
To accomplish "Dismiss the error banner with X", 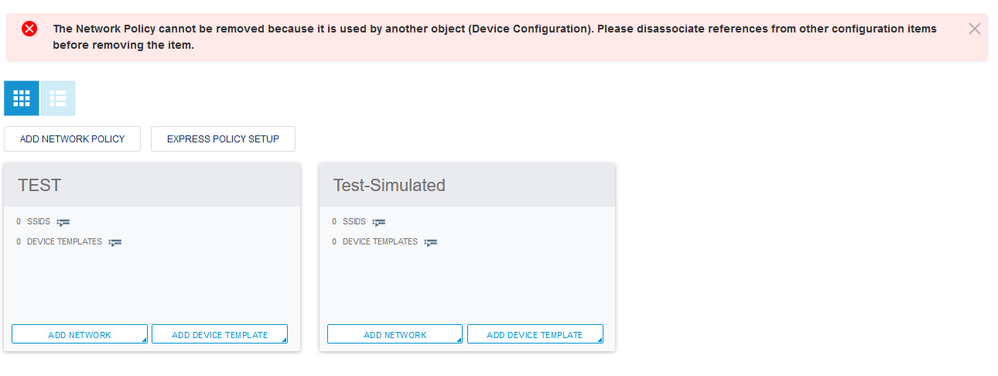I will point(974,29).
